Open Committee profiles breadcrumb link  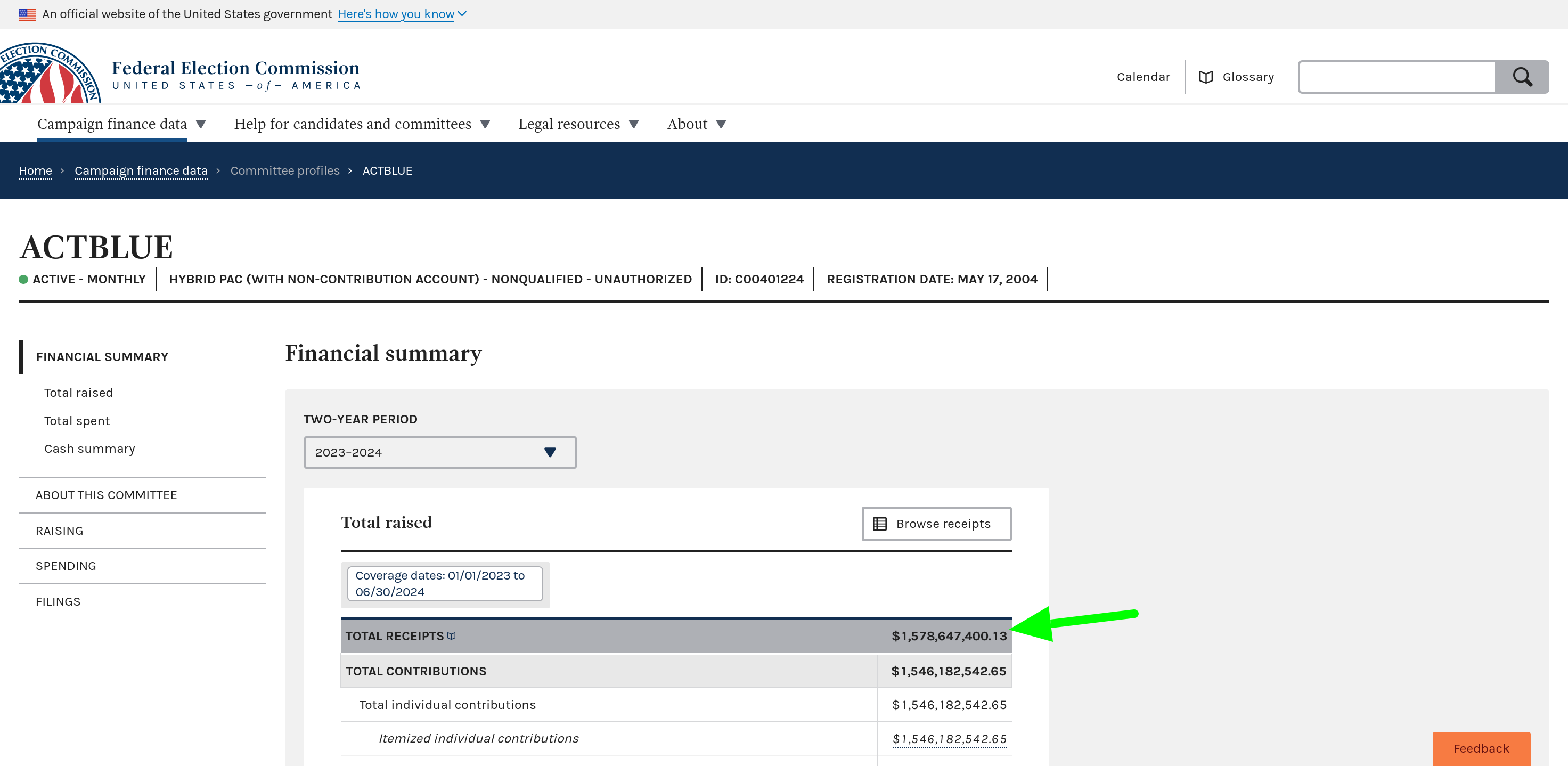tap(285, 170)
